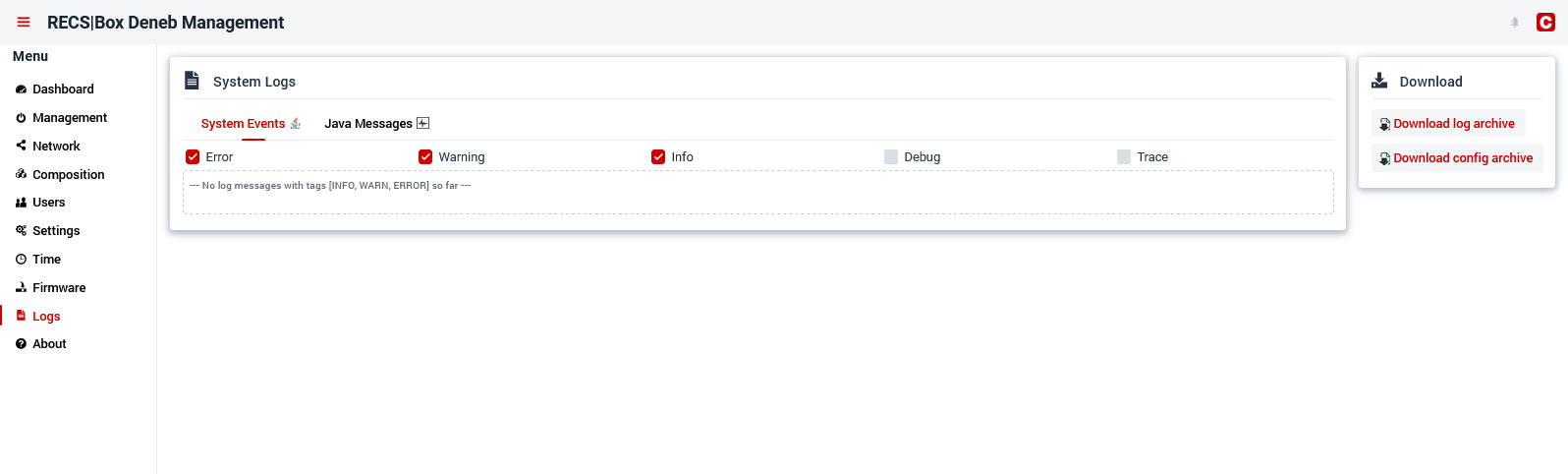Click the Download panel header icon

(x=1379, y=81)
